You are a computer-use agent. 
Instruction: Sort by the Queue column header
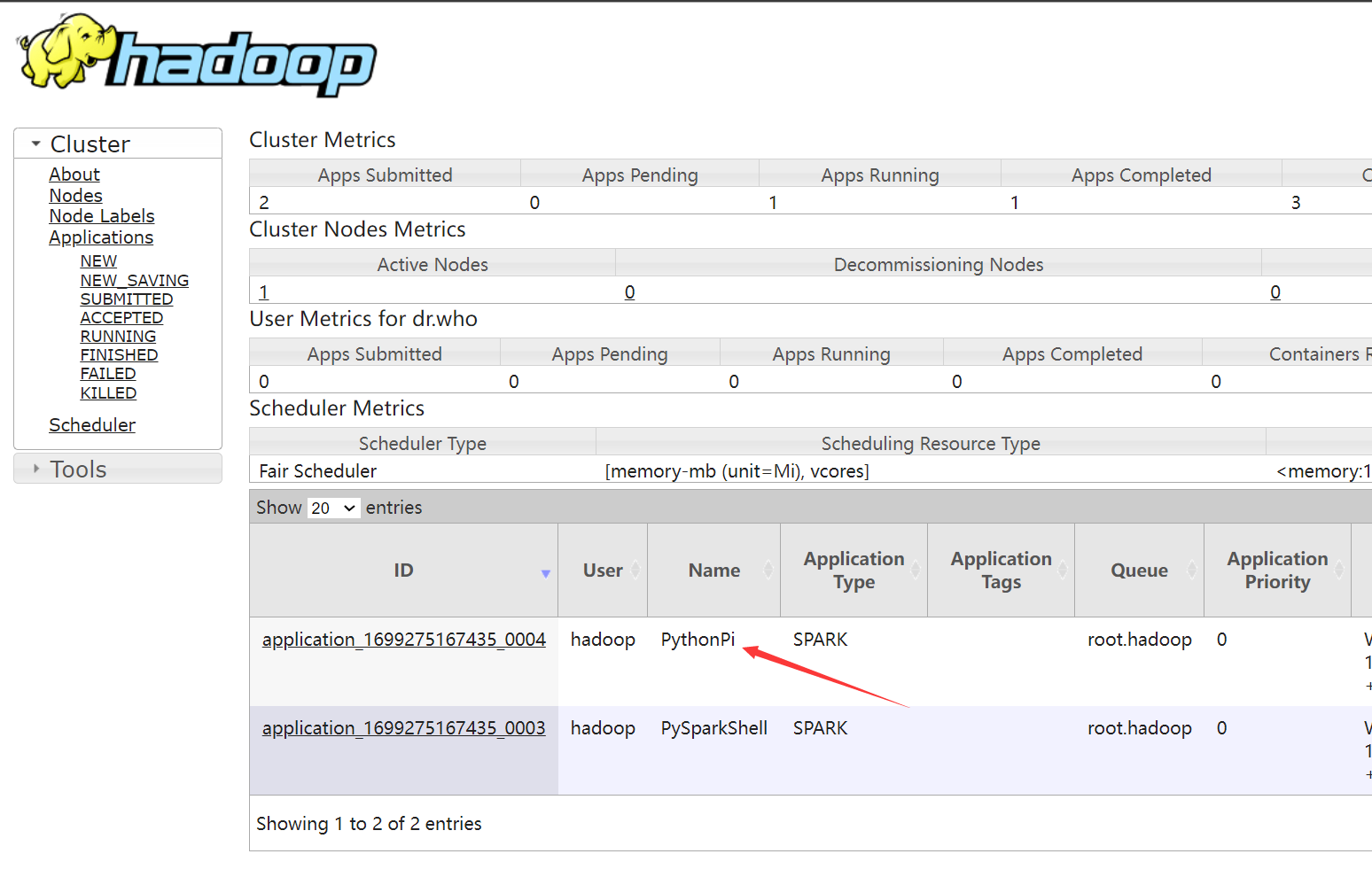tap(1139, 571)
